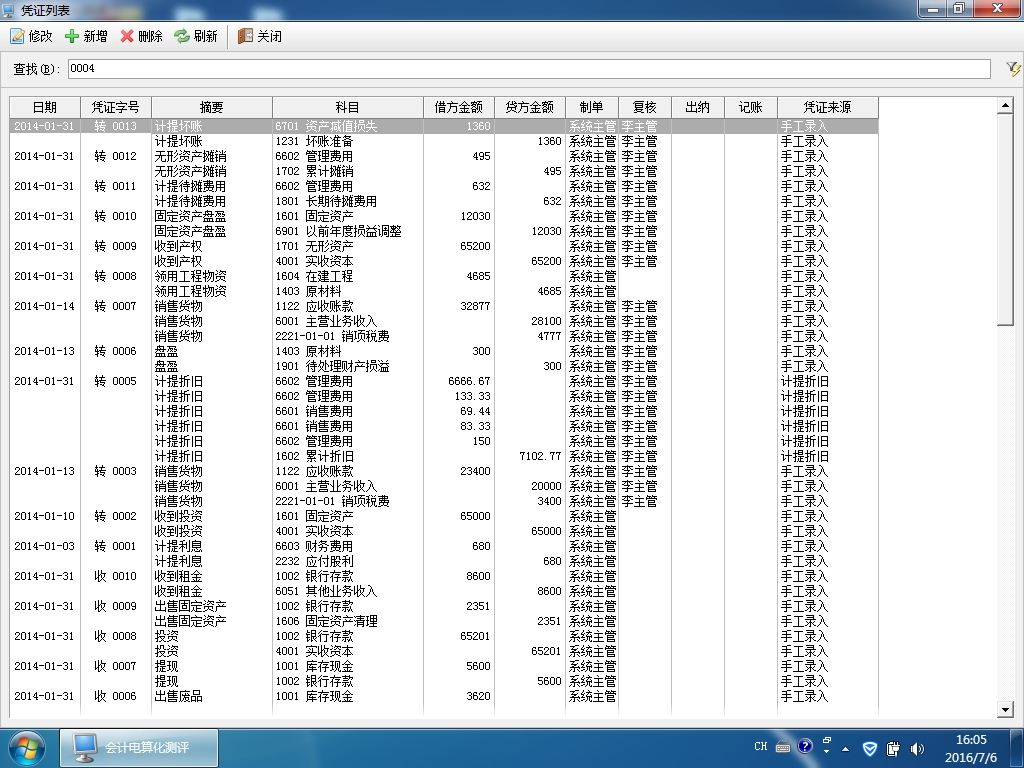
Task: Click subject cell 1231 坏账准备
Action: click(x=314, y=141)
